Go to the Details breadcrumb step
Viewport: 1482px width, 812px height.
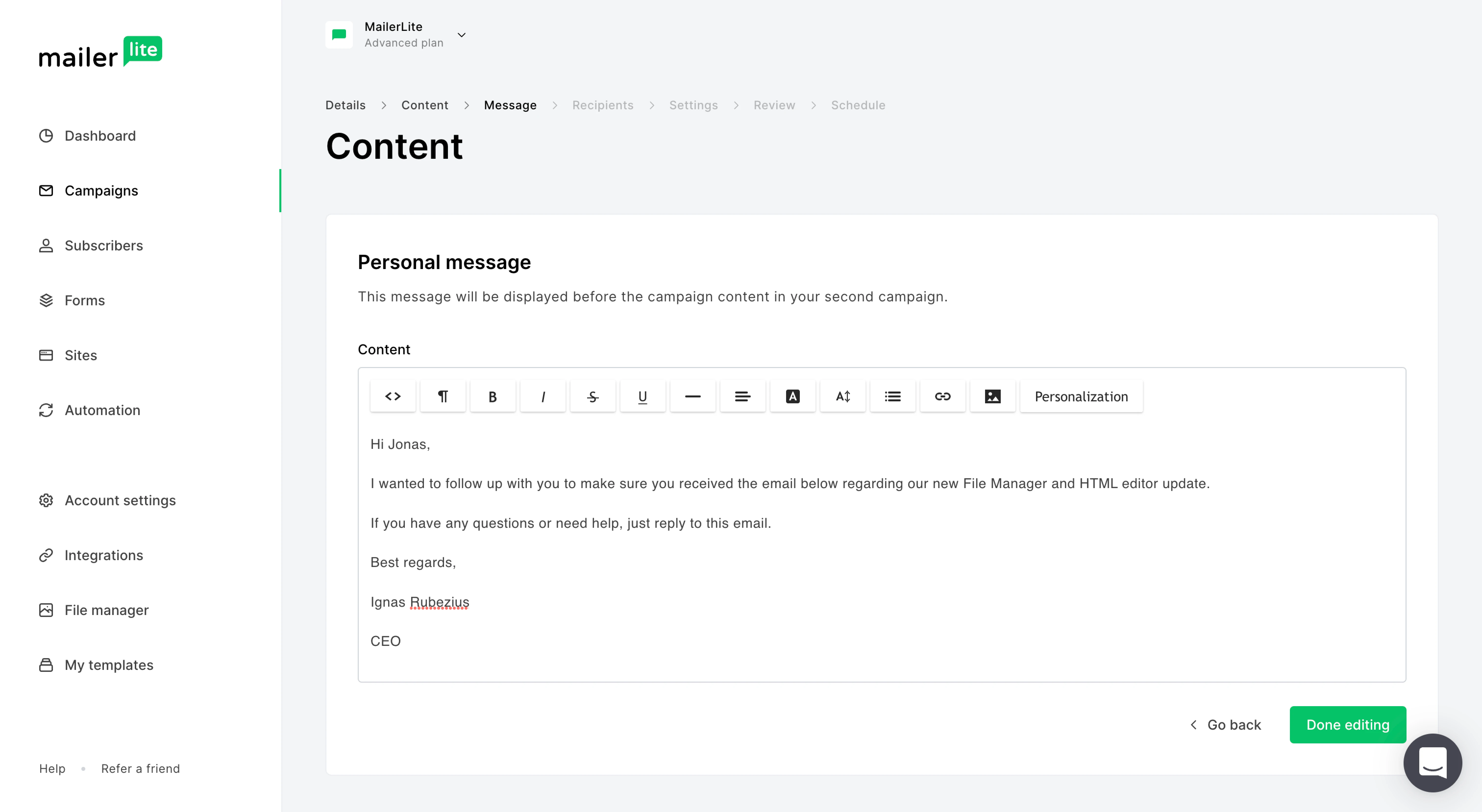345,105
